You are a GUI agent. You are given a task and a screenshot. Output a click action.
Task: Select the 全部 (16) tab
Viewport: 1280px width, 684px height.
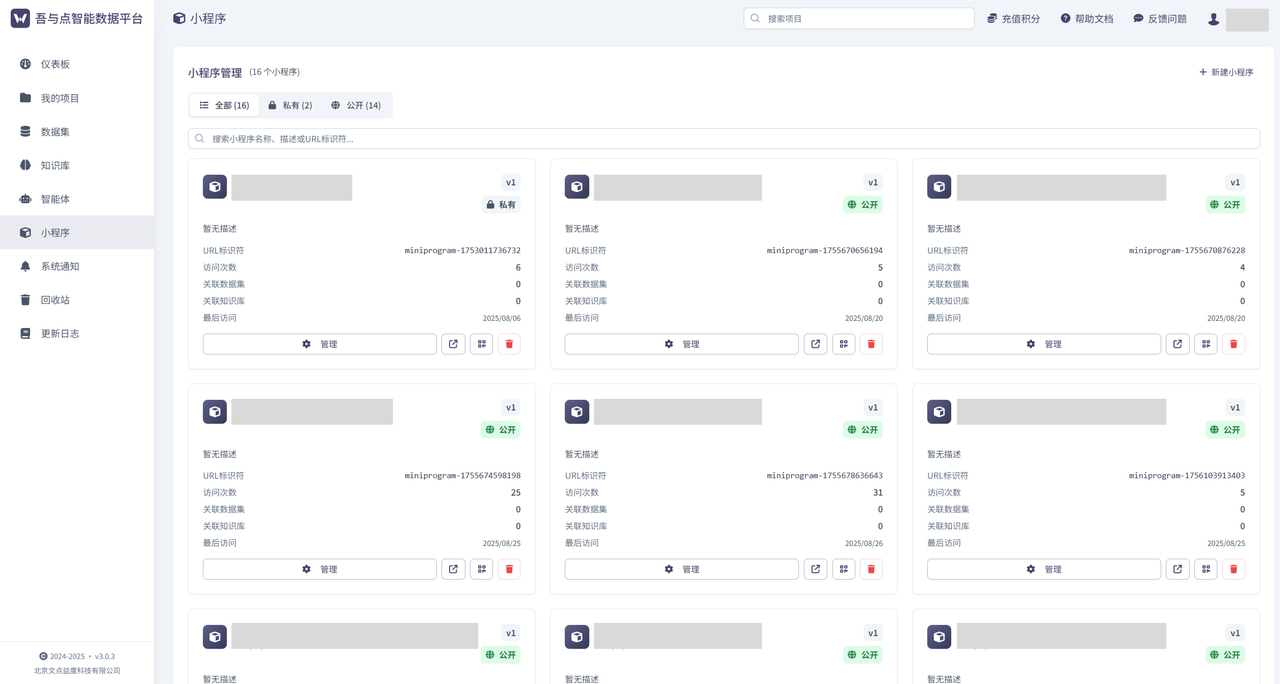coord(224,105)
